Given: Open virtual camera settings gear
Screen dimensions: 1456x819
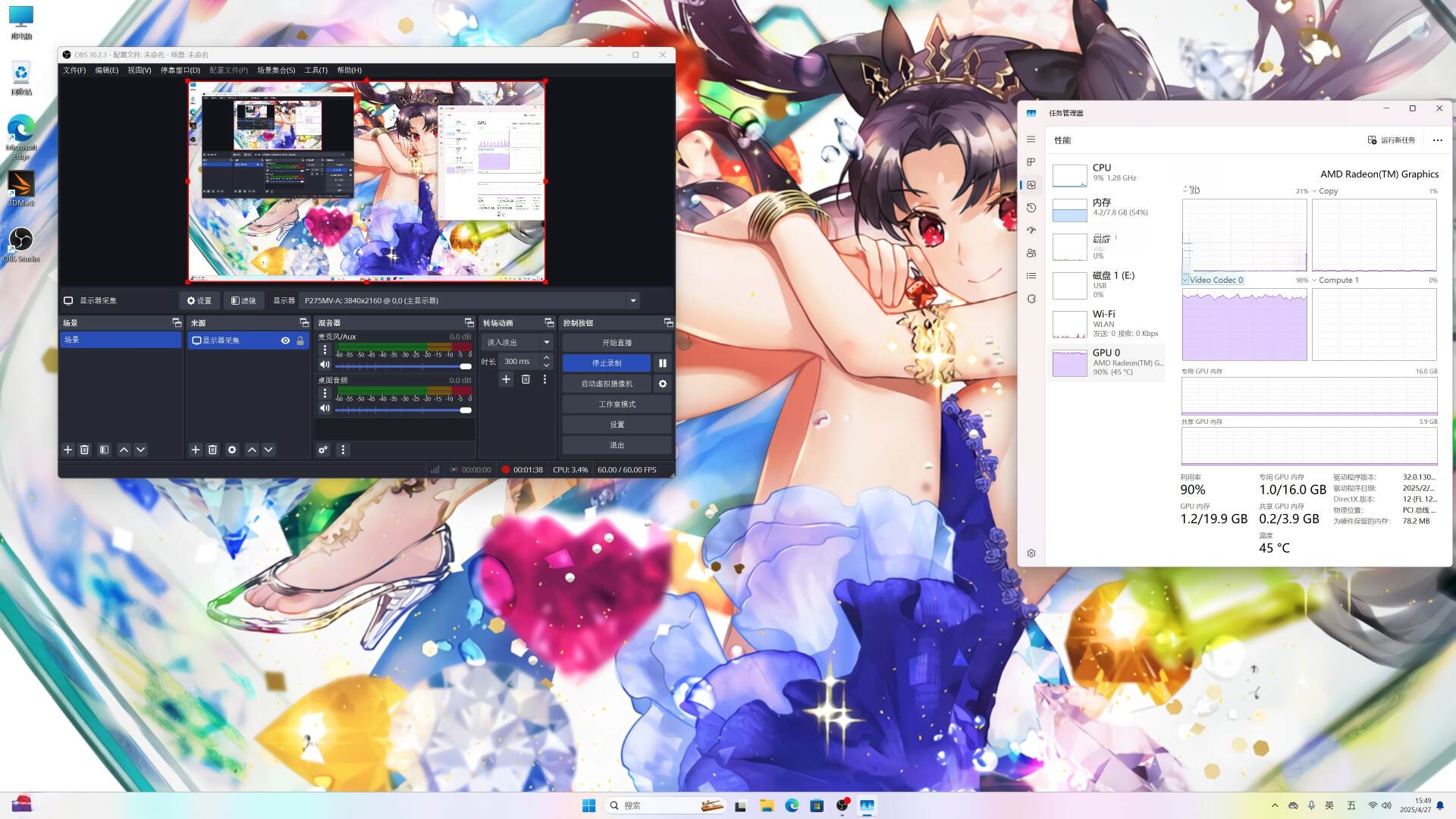Looking at the screenshot, I should [663, 384].
